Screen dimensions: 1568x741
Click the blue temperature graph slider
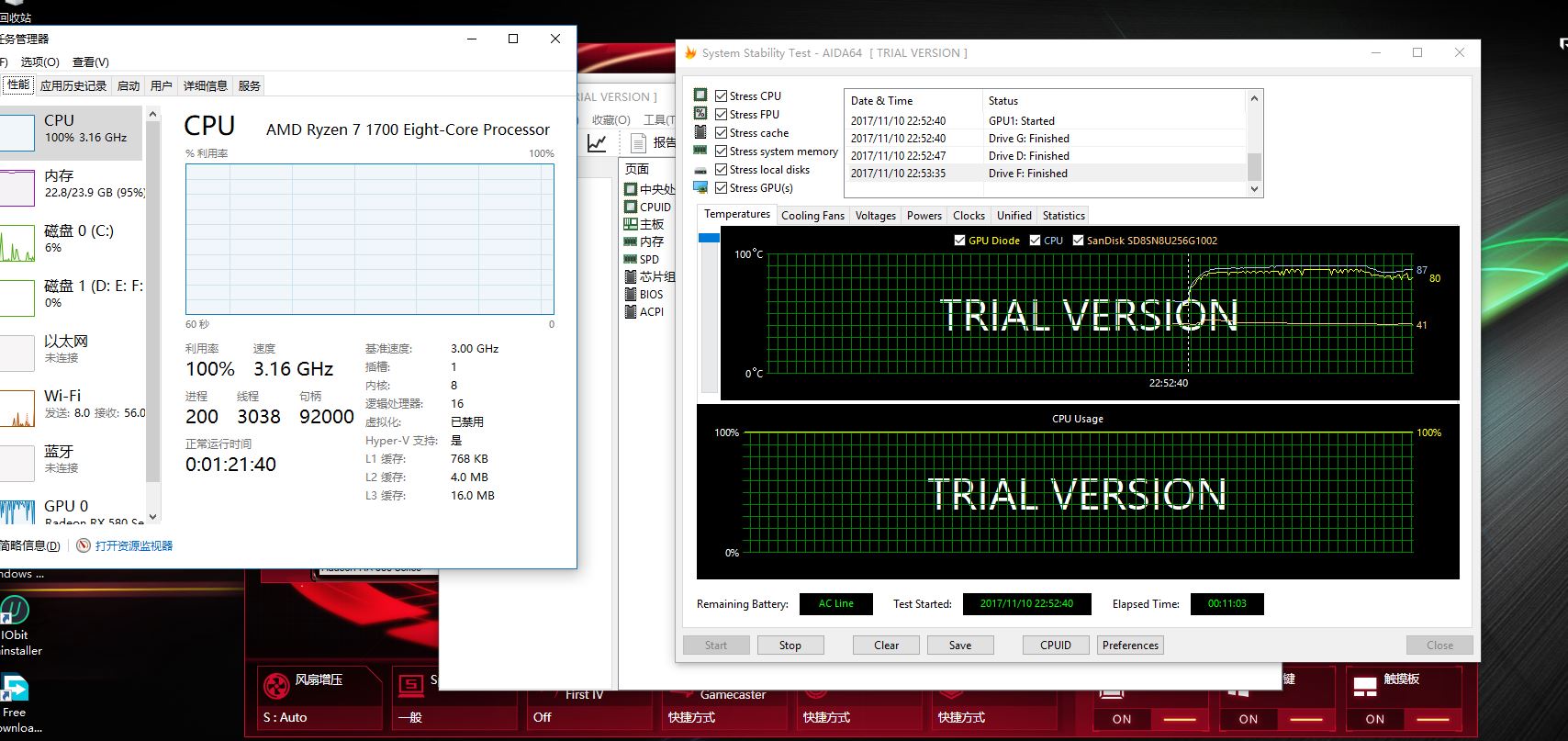[x=709, y=238]
